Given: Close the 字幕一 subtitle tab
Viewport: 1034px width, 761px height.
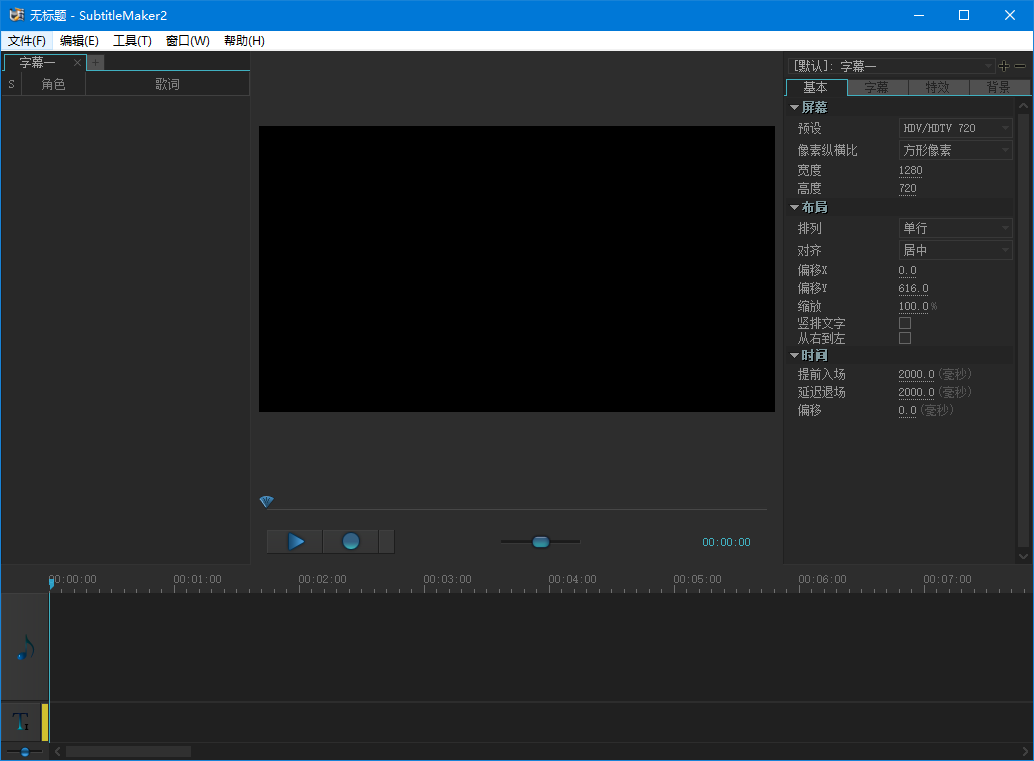Looking at the screenshot, I should [78, 63].
